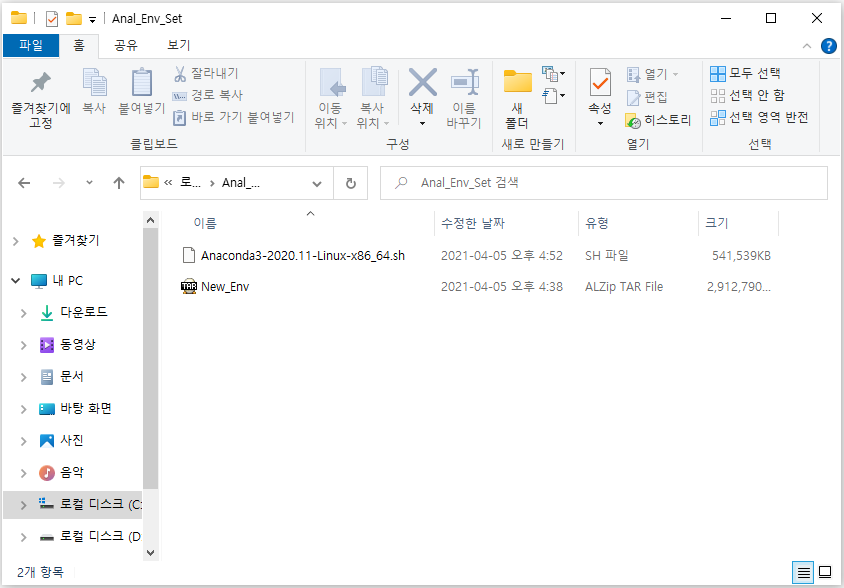Click the 편집 edit icon

click(647, 97)
